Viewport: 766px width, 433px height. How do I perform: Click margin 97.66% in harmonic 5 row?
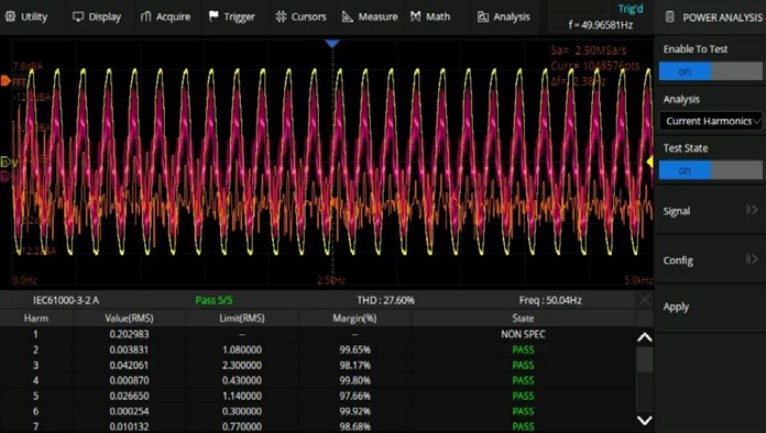[355, 396]
